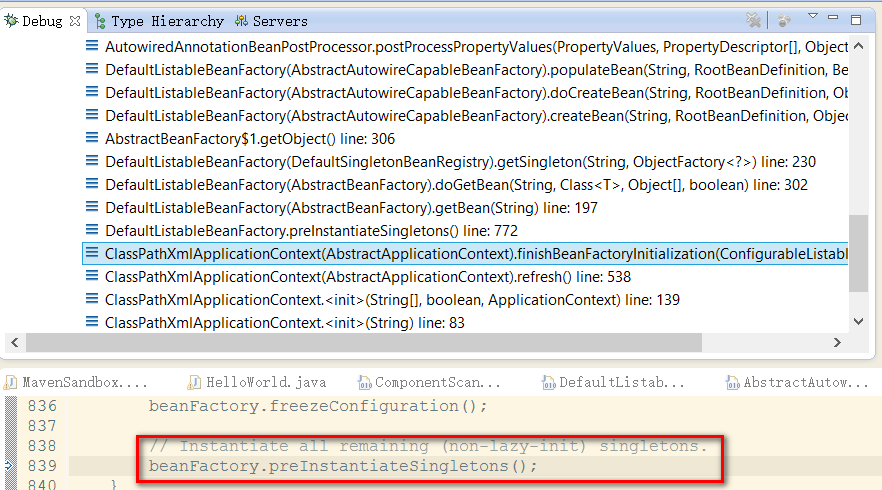Click the horizontal scrollbar thumb in Debug view
The image size is (882, 490).
[364, 343]
